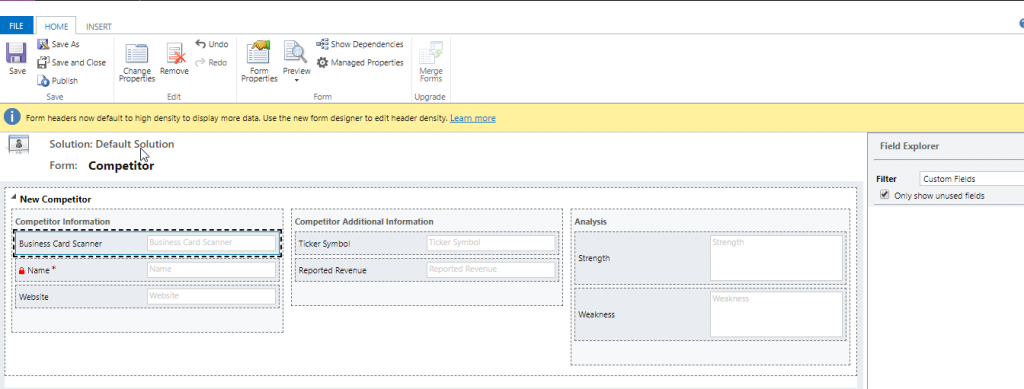Follow the Learn more link

point(473,118)
